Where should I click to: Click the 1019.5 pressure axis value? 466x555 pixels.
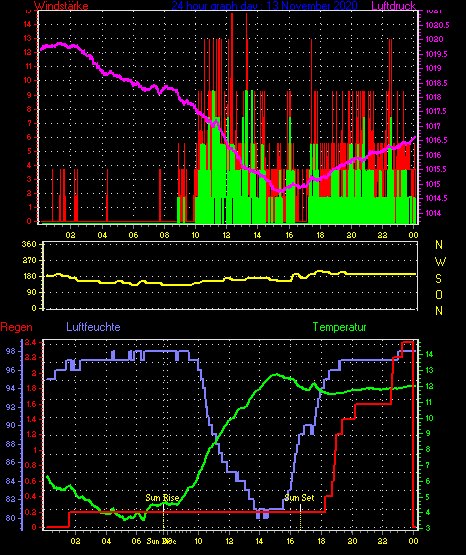point(436,54)
